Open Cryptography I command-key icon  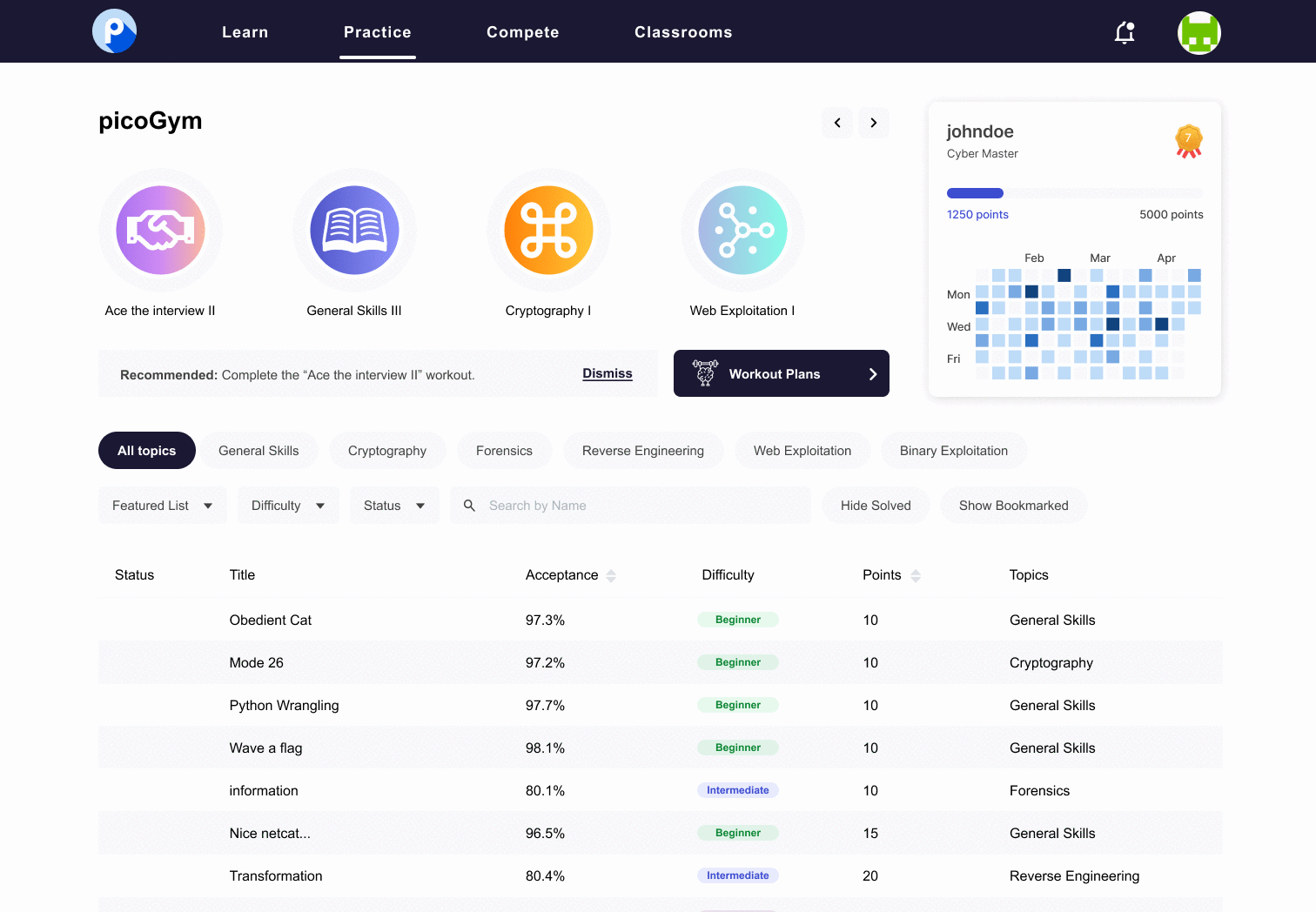pyautogui.click(x=548, y=230)
